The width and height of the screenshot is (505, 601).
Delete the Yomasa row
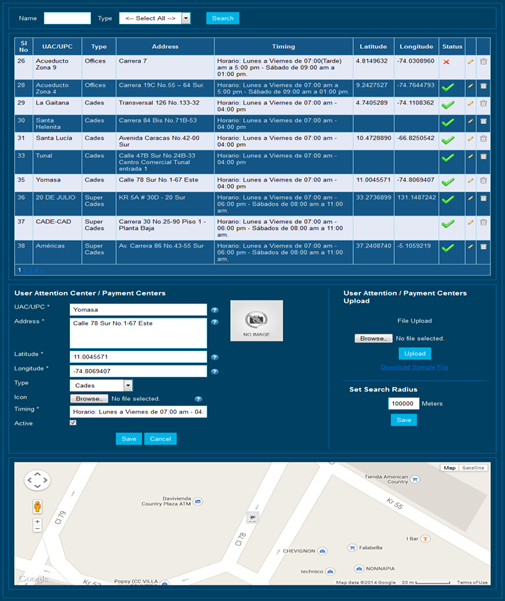coord(484,180)
